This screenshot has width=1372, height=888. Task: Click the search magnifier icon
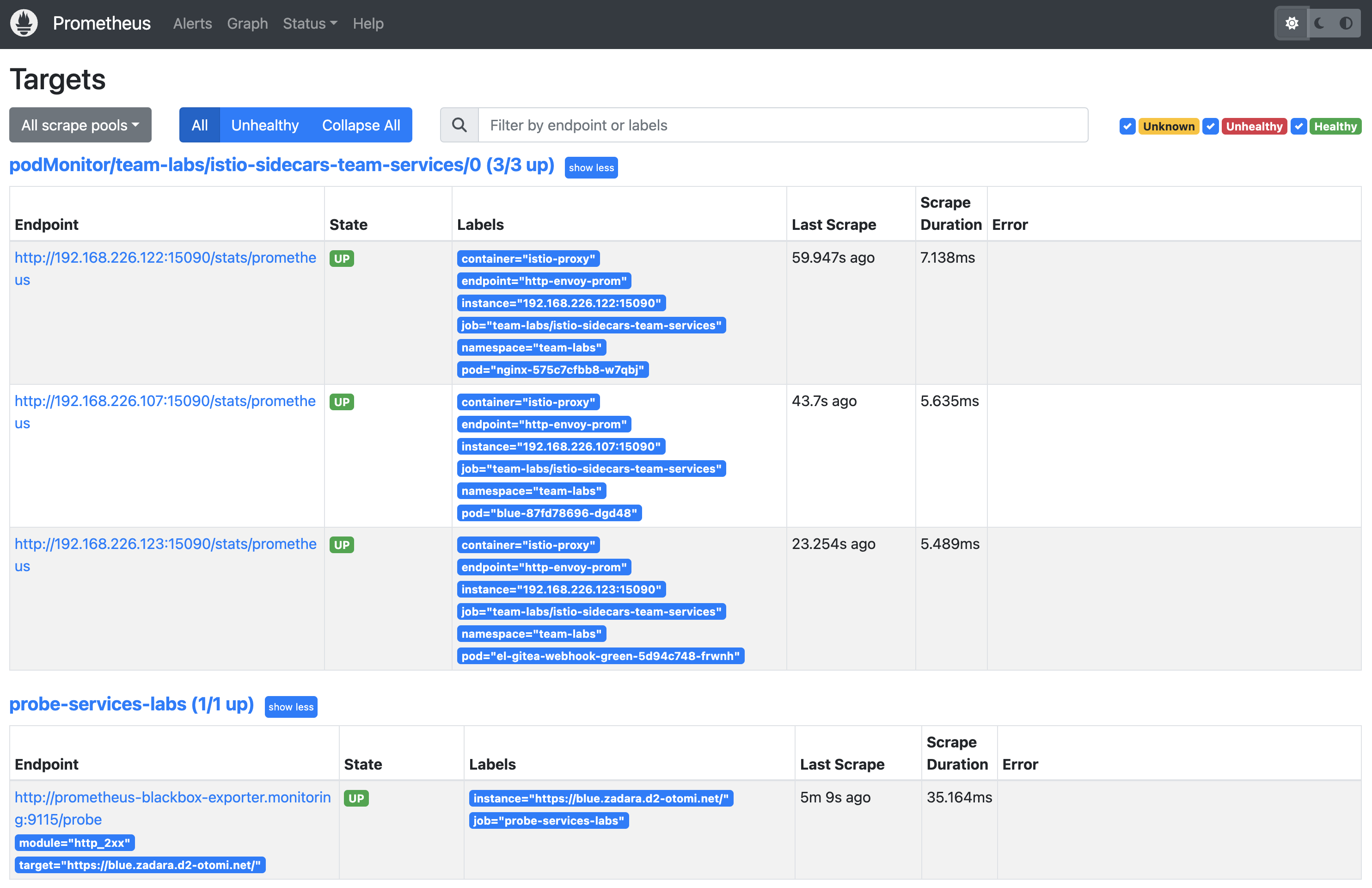(x=459, y=124)
